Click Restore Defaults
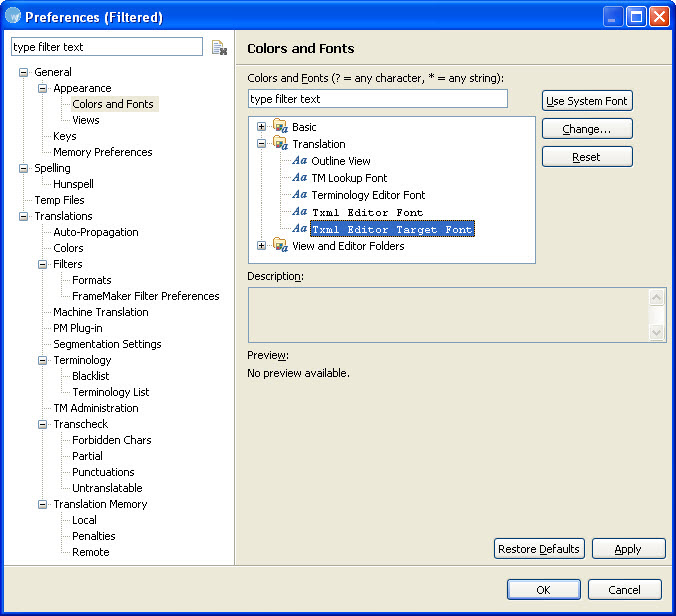This screenshot has width=676, height=616. [x=539, y=549]
